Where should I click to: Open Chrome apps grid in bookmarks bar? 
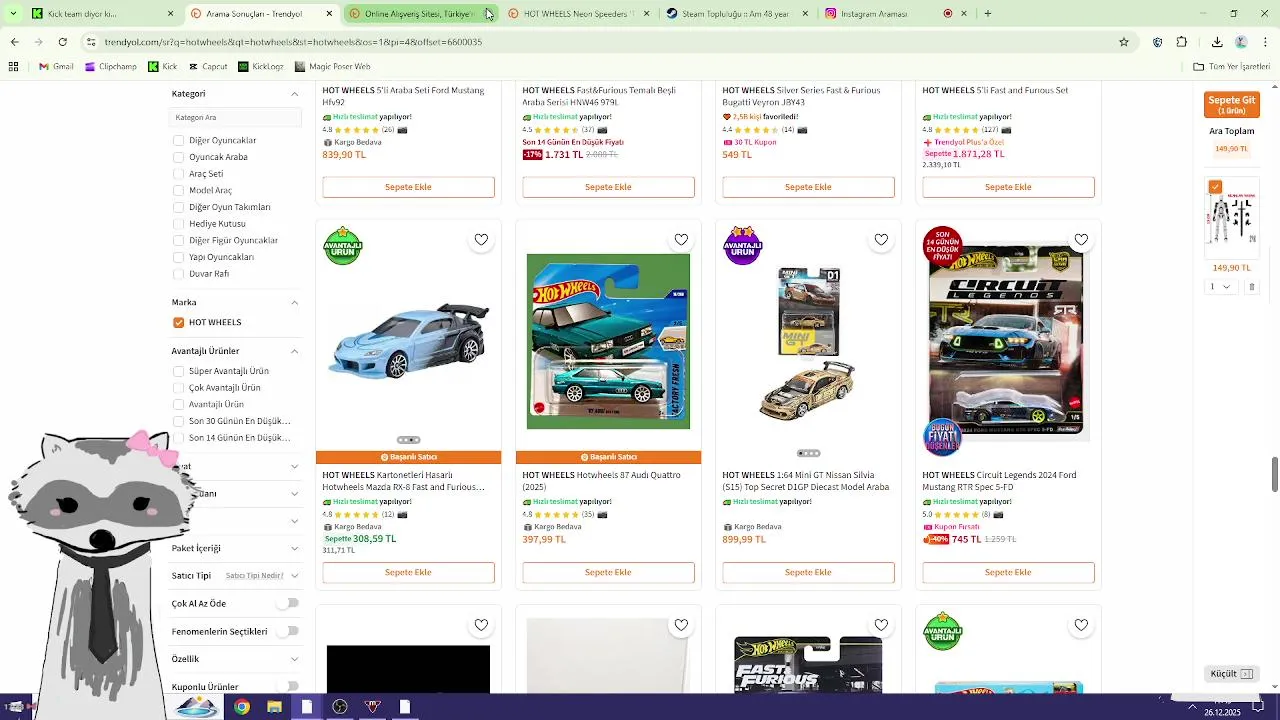13,67
